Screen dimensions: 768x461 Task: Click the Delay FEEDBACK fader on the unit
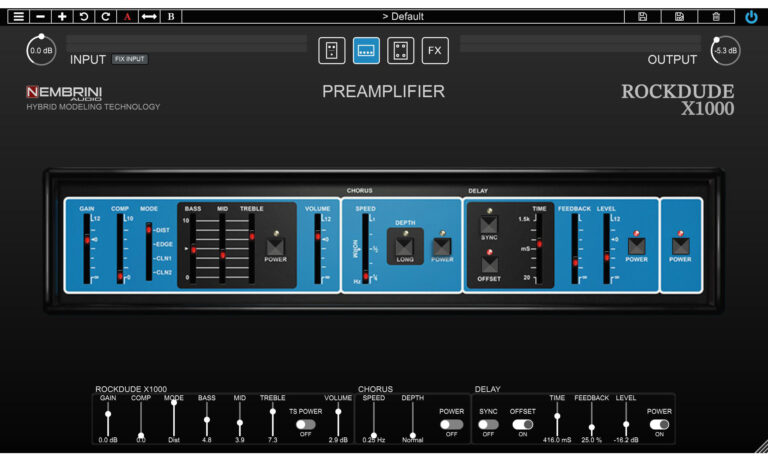[575, 249]
